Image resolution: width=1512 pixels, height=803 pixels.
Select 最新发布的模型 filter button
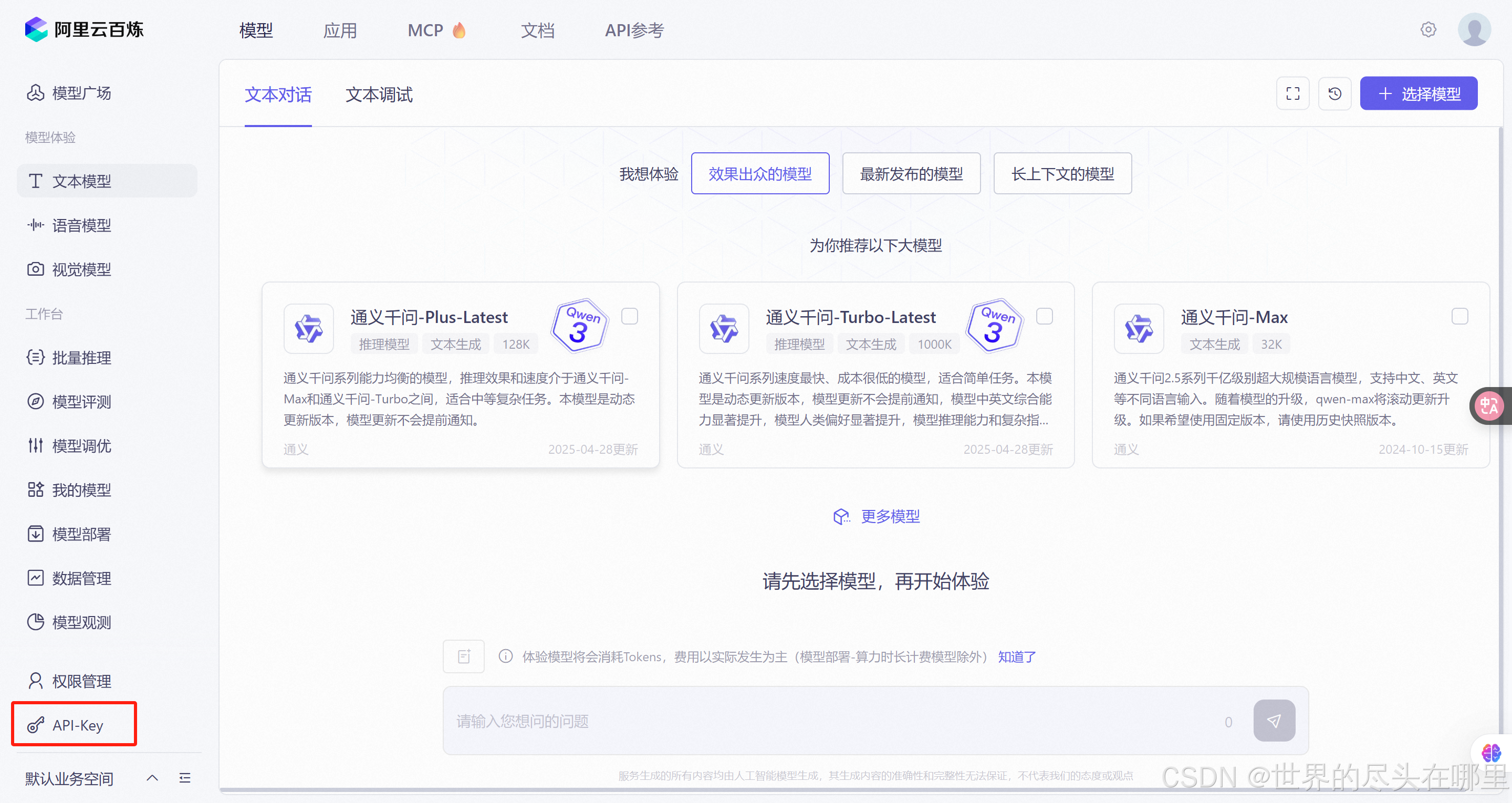[x=911, y=173]
